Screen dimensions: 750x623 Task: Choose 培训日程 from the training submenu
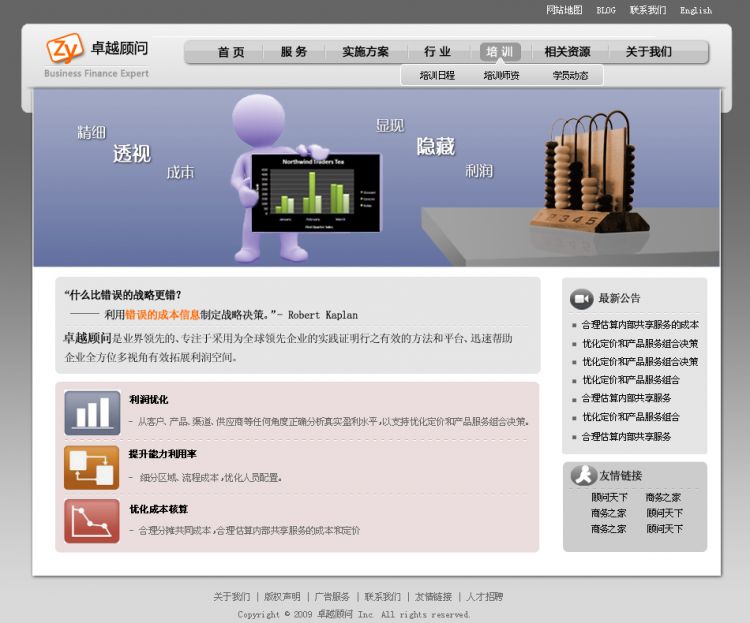coord(437,75)
